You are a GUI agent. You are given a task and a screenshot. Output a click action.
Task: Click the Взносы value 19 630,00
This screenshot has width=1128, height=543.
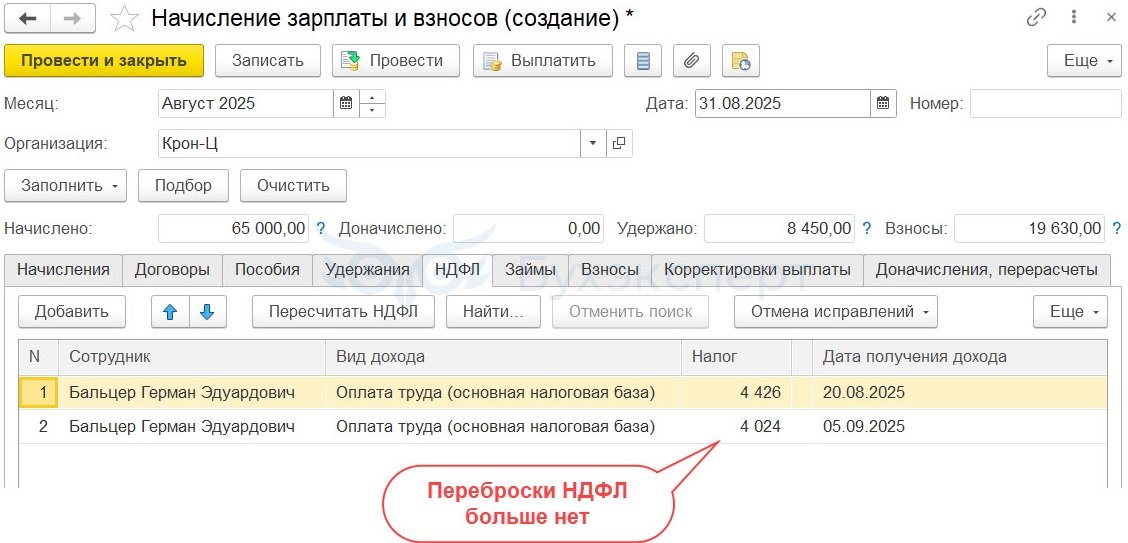pyautogui.click(x=1029, y=229)
